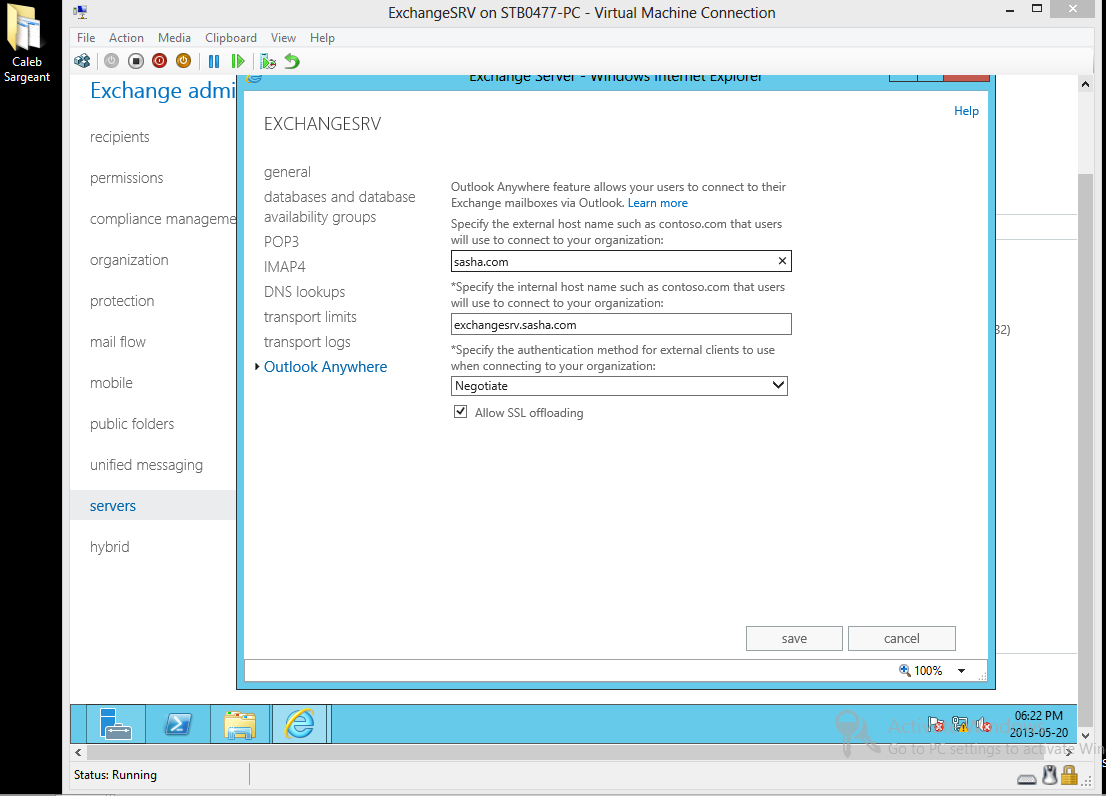Toggle Allow SSL offloading checkbox
Screen dimensions: 1106x796
click(461, 412)
